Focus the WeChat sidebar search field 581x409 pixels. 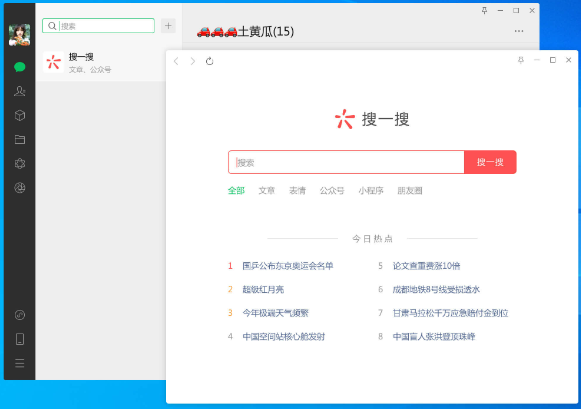click(x=99, y=26)
